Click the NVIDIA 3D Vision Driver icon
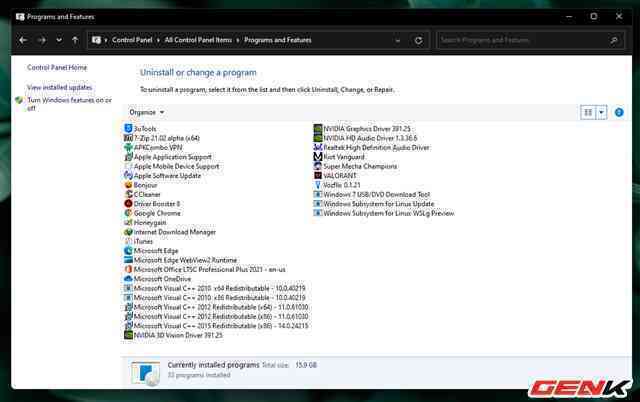The height and width of the screenshot is (402, 640). [x=128, y=335]
